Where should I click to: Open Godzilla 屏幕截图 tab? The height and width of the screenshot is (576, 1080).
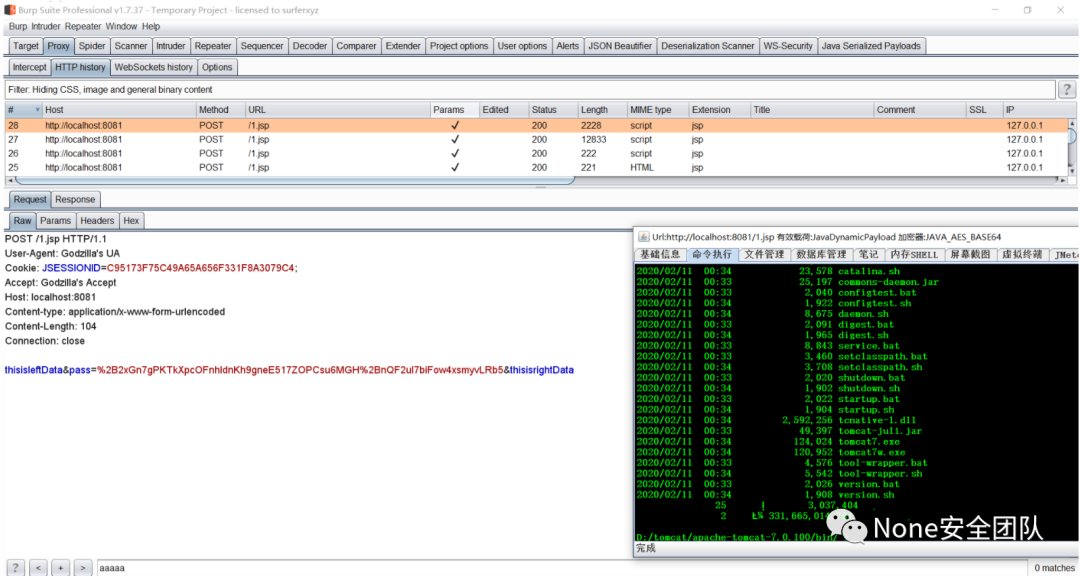[970, 255]
